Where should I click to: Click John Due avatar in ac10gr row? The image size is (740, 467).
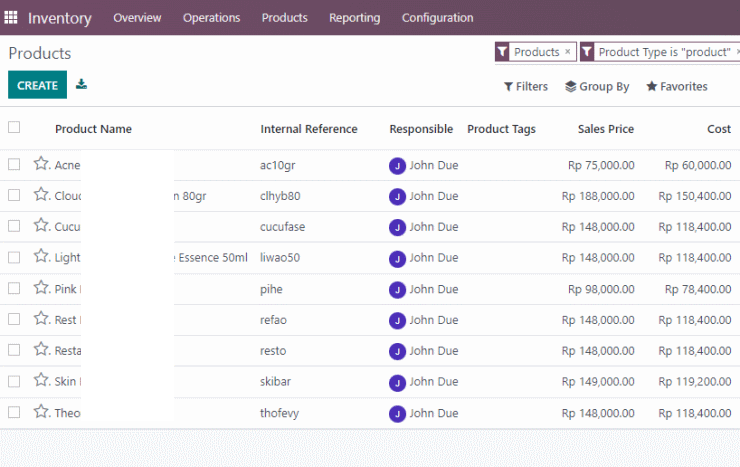click(x=397, y=166)
